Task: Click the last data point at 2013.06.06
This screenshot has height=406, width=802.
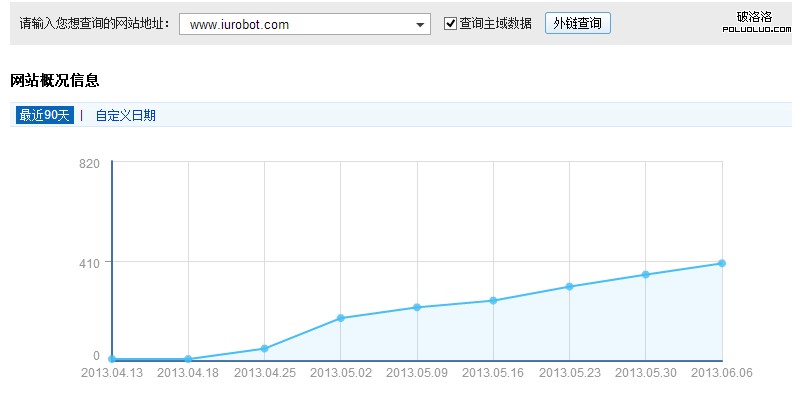Action: pyautogui.click(x=722, y=263)
